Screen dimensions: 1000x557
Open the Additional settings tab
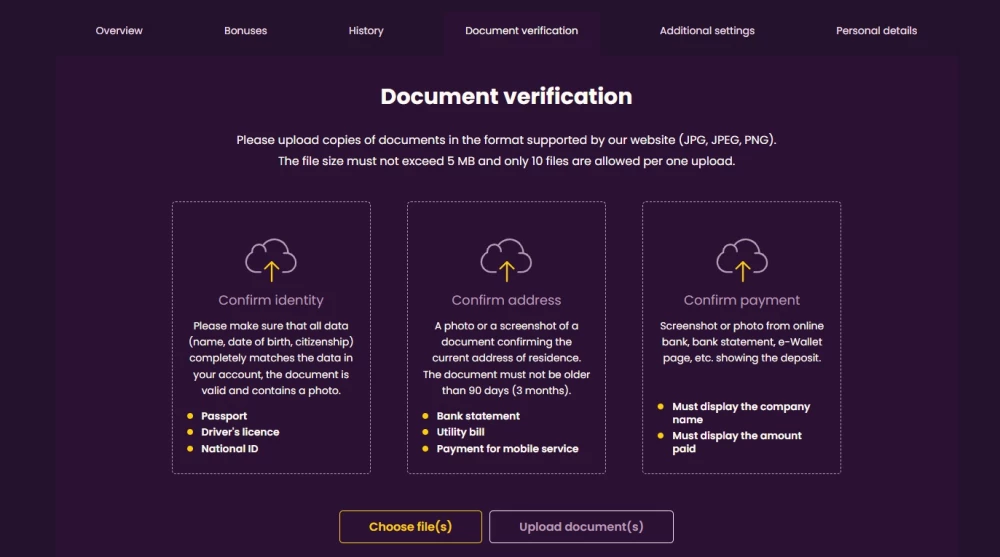pos(707,31)
